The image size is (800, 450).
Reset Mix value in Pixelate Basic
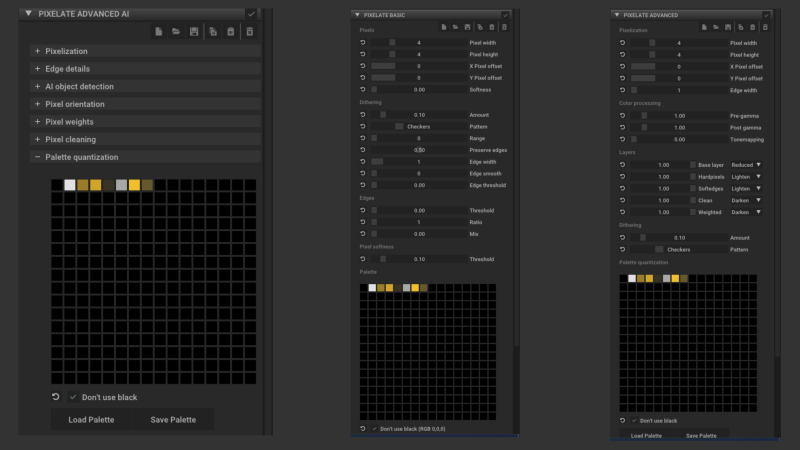click(x=363, y=234)
